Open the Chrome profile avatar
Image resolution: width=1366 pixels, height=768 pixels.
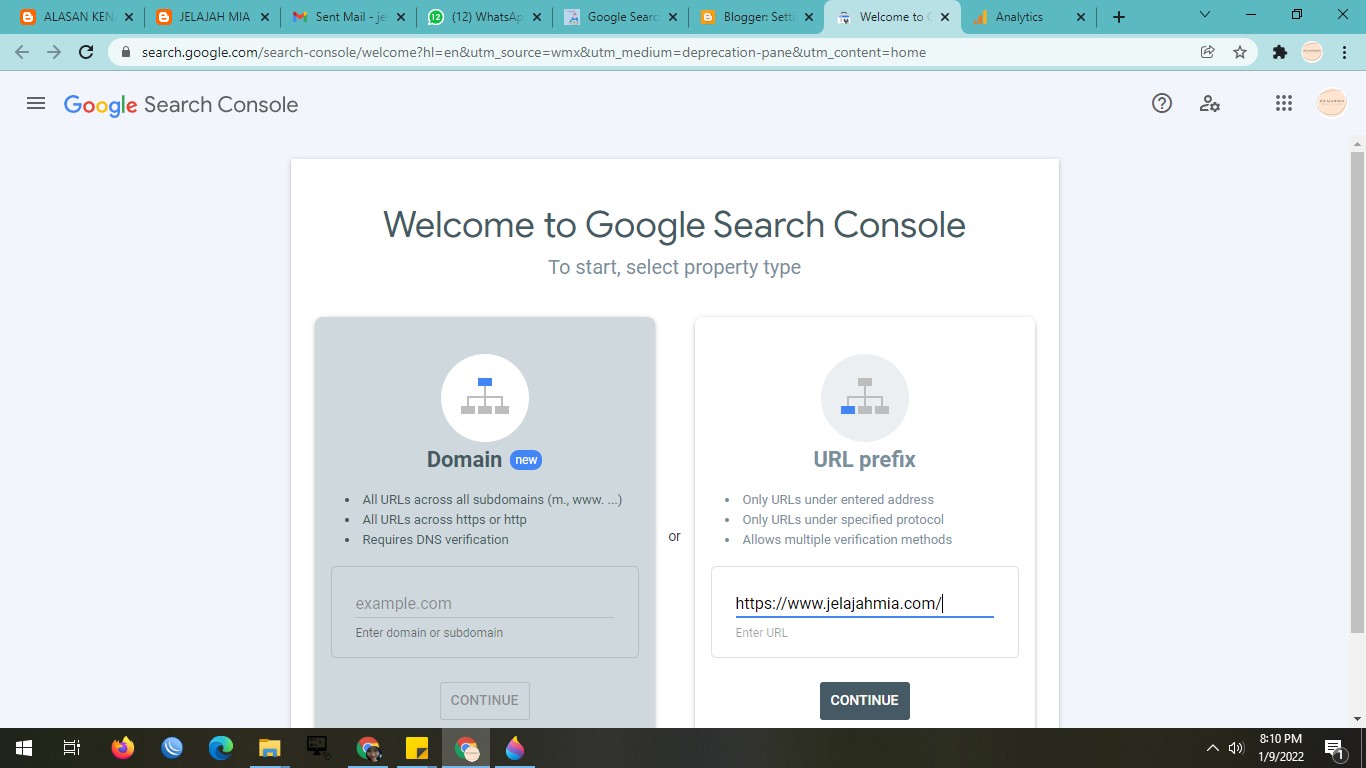click(x=1312, y=52)
